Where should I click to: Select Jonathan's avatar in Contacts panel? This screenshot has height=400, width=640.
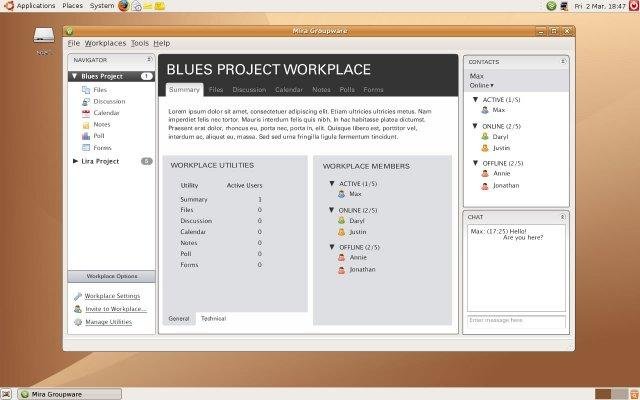pyautogui.click(x=485, y=186)
